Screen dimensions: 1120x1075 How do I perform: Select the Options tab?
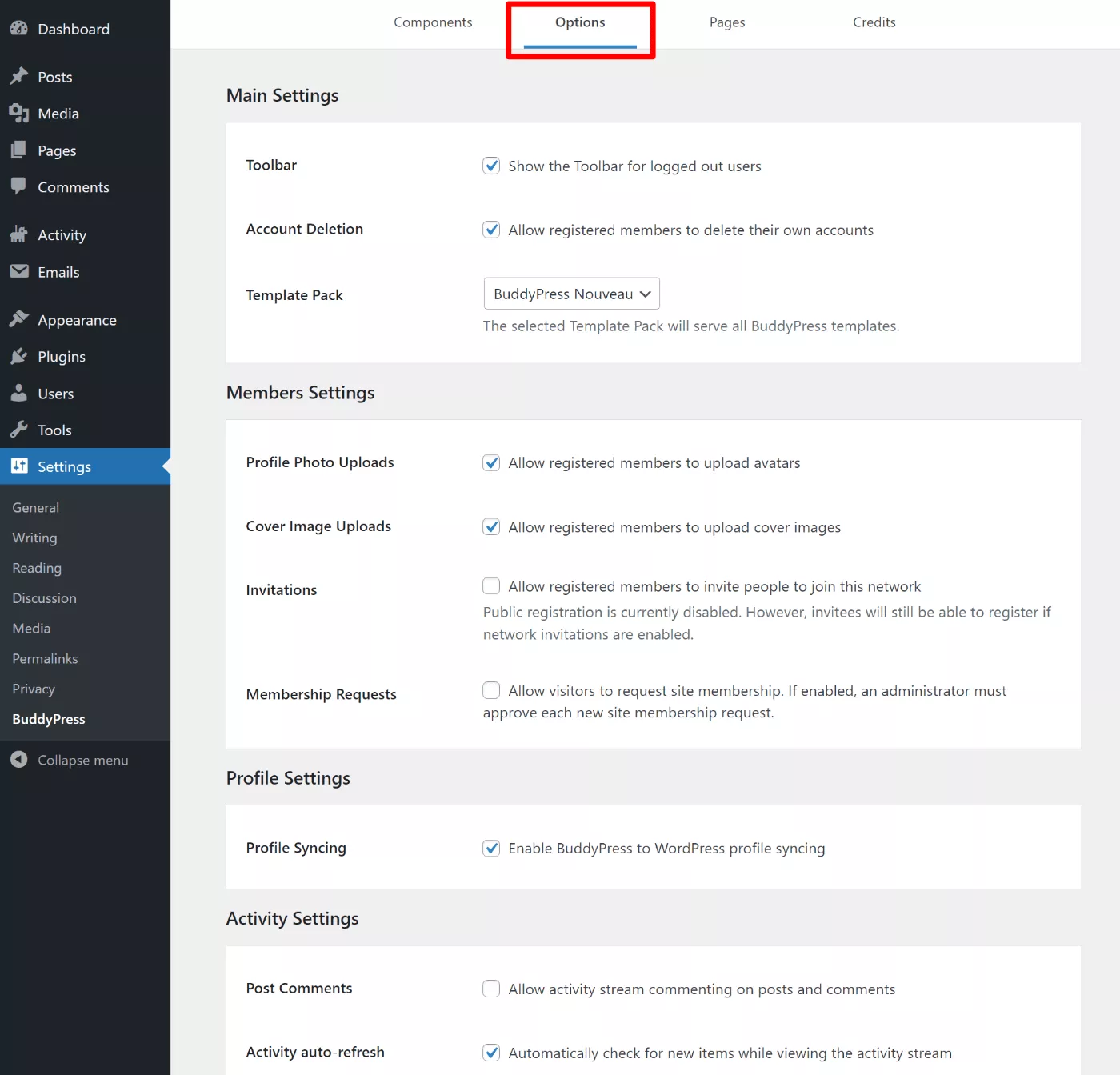pyautogui.click(x=580, y=22)
